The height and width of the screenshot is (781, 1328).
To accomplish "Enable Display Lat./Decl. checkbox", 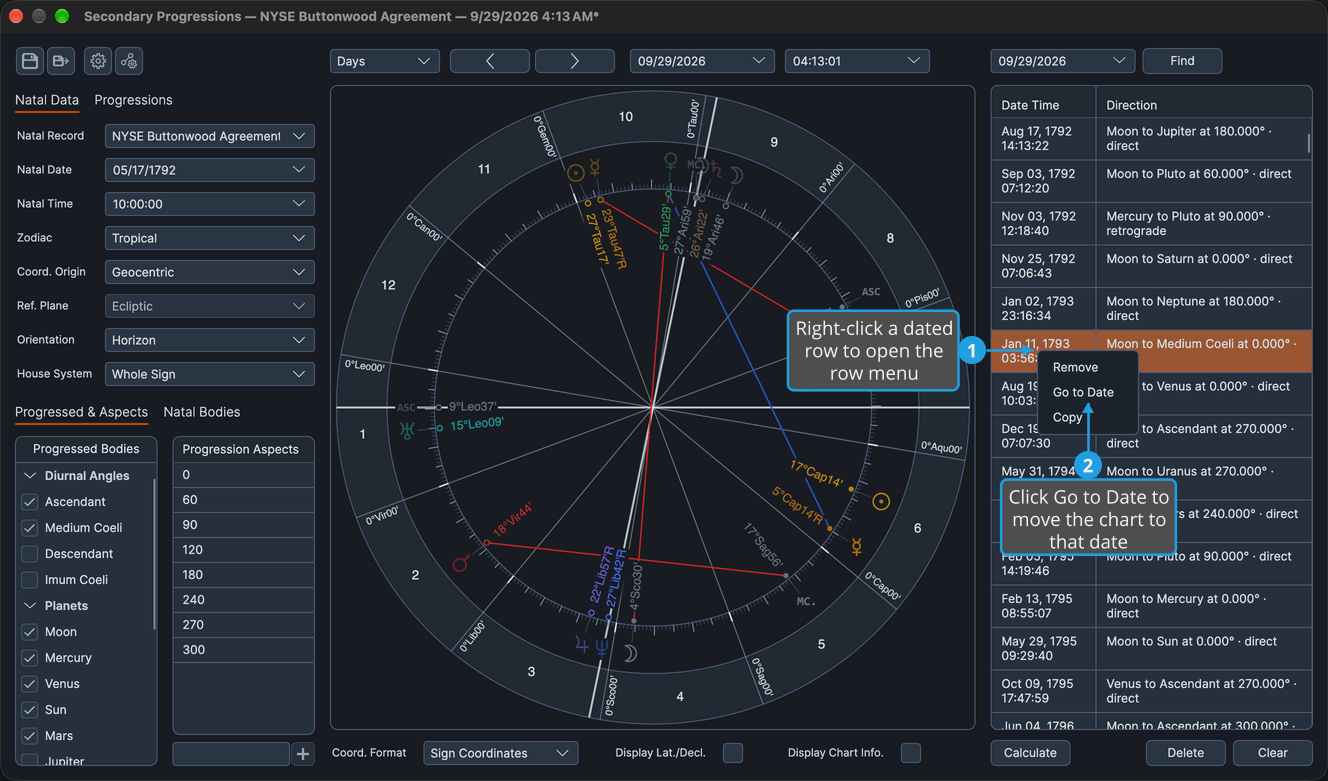I will (x=733, y=753).
